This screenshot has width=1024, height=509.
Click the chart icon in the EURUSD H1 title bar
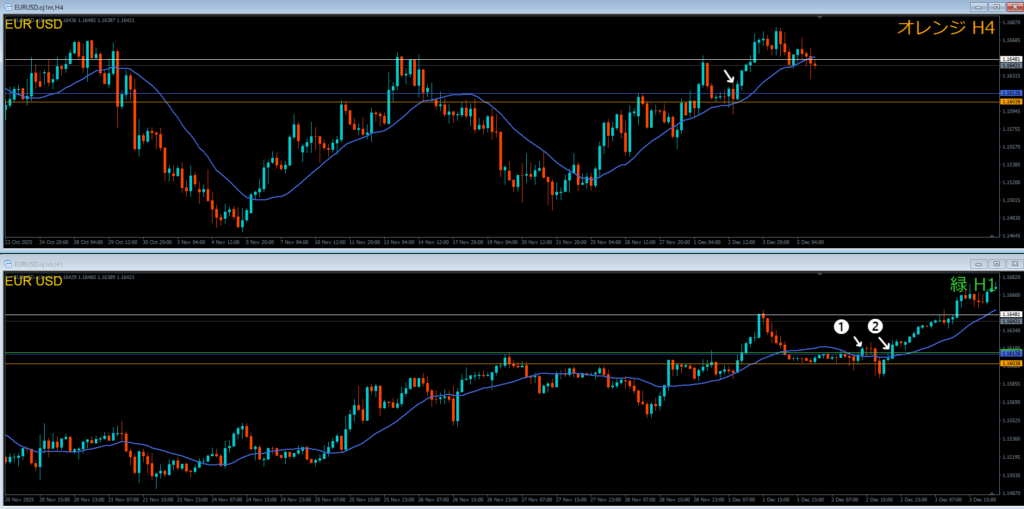(x=8, y=263)
